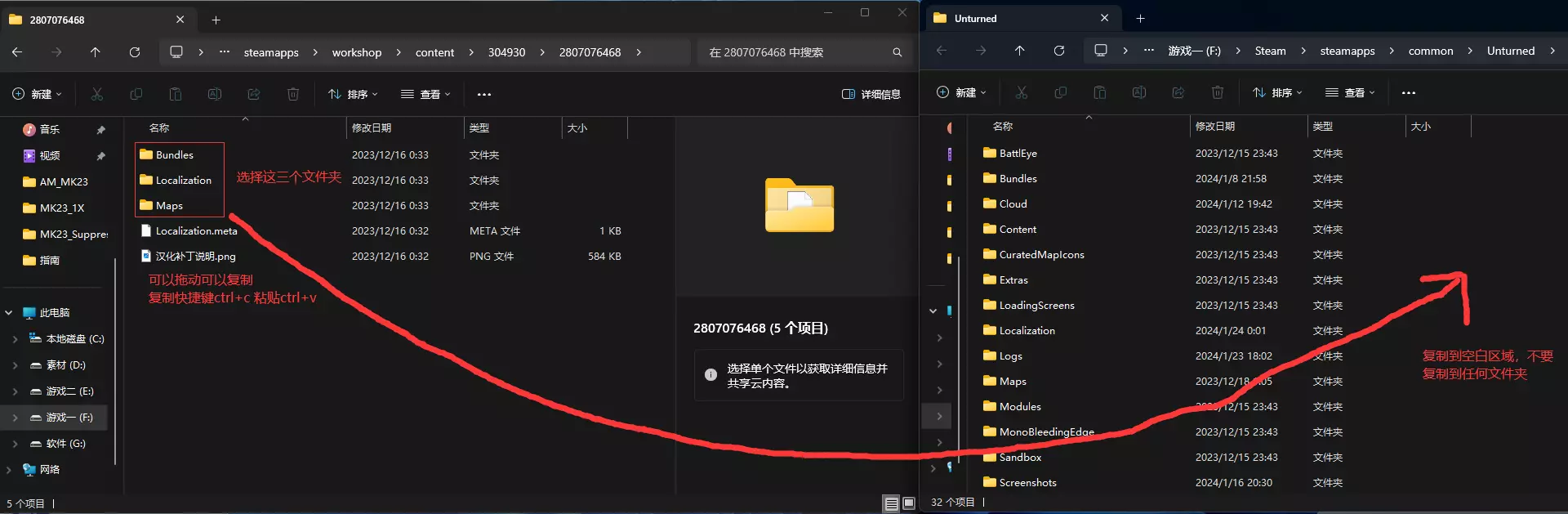Select the 2807076468 window tab

point(98,20)
